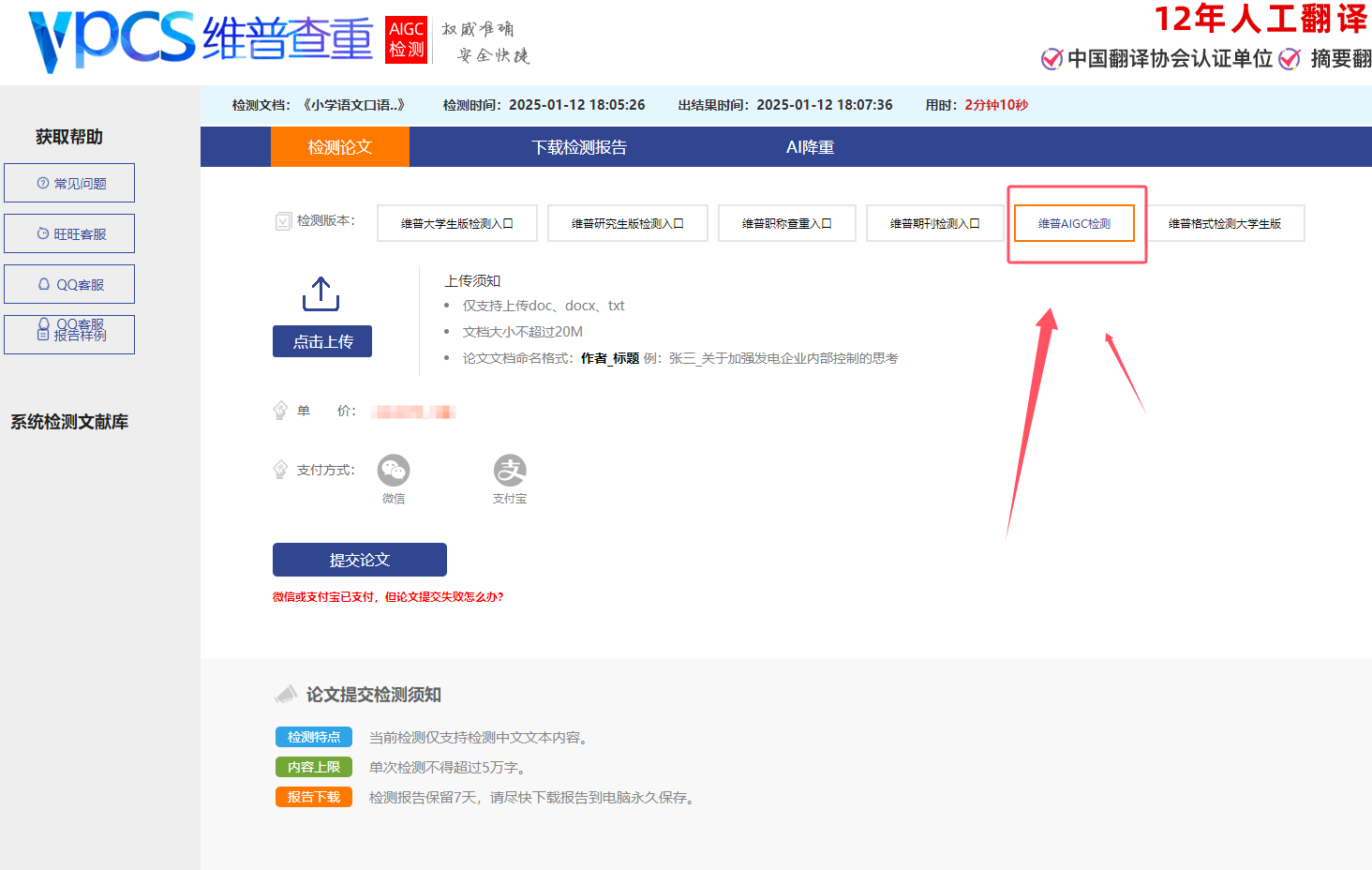Click the diamond icon beside 支付方式
1372x870 pixels.
point(280,470)
